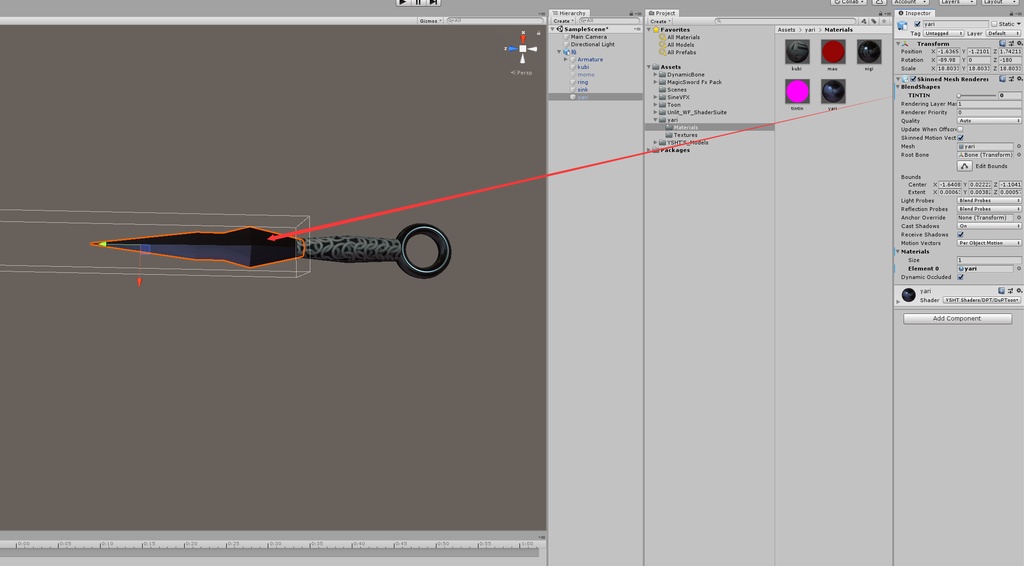The height and width of the screenshot is (566, 1024).
Task: Open the Tag dropdown showing Untagged
Action: coord(944,33)
